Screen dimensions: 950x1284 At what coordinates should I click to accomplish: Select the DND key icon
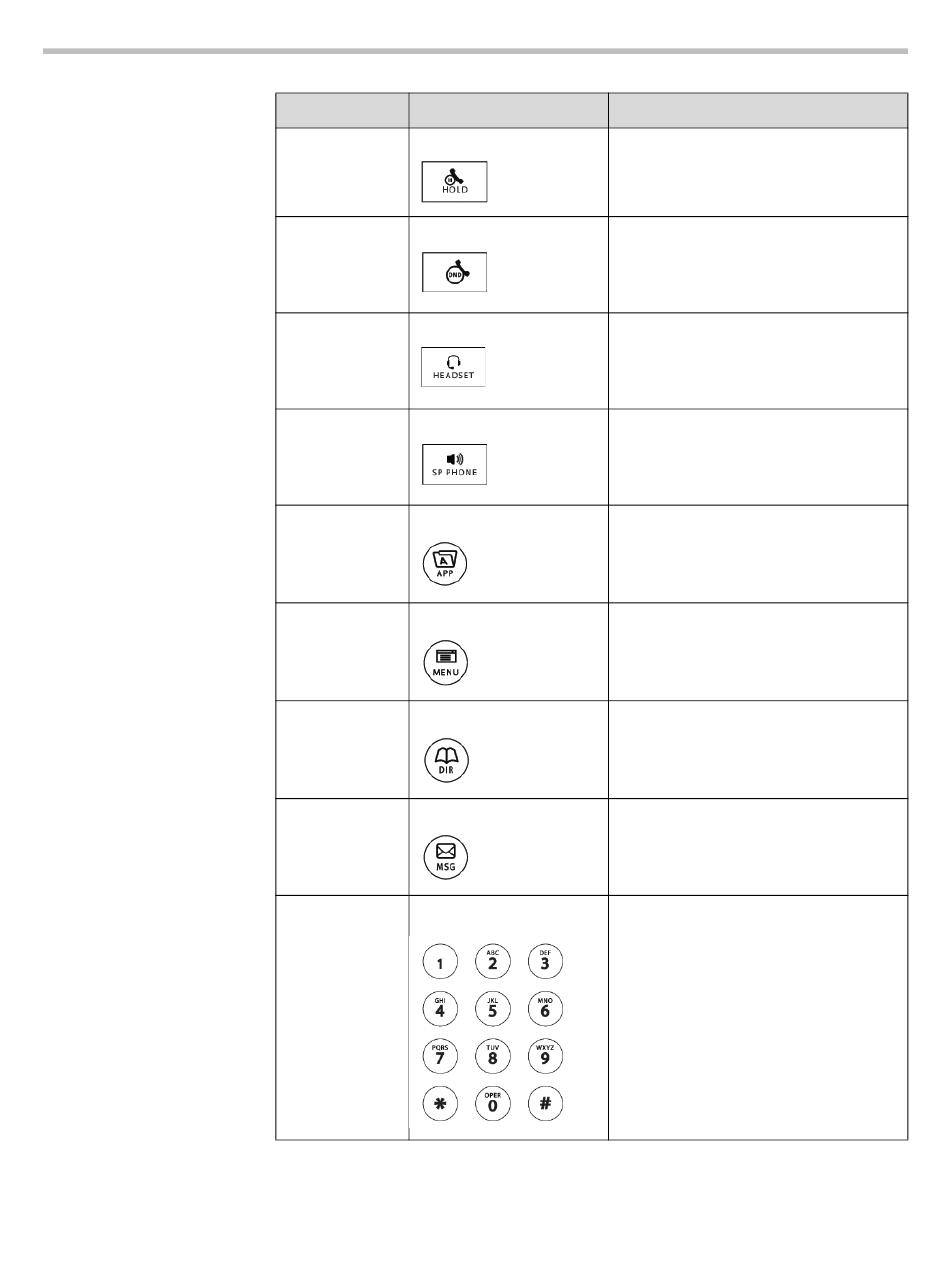coord(454,272)
